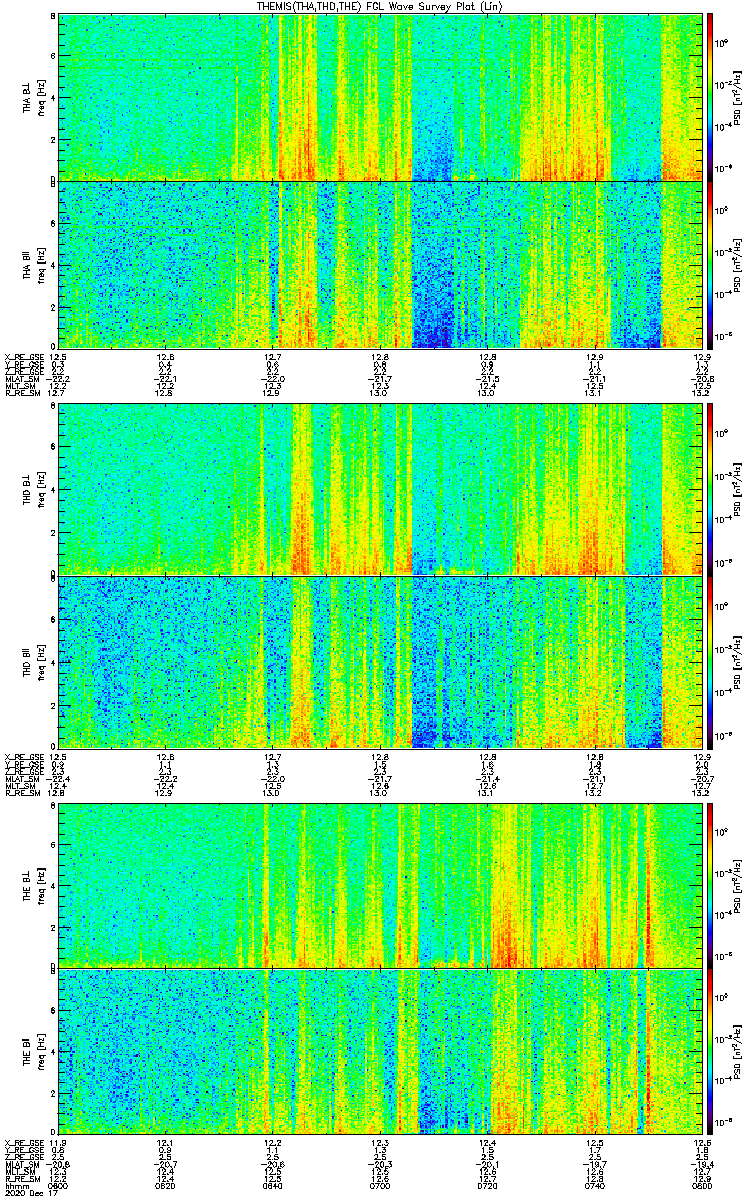This screenshot has width=750, height=1200.
Task: Click the 0600 time tick label
Action: point(58,1186)
